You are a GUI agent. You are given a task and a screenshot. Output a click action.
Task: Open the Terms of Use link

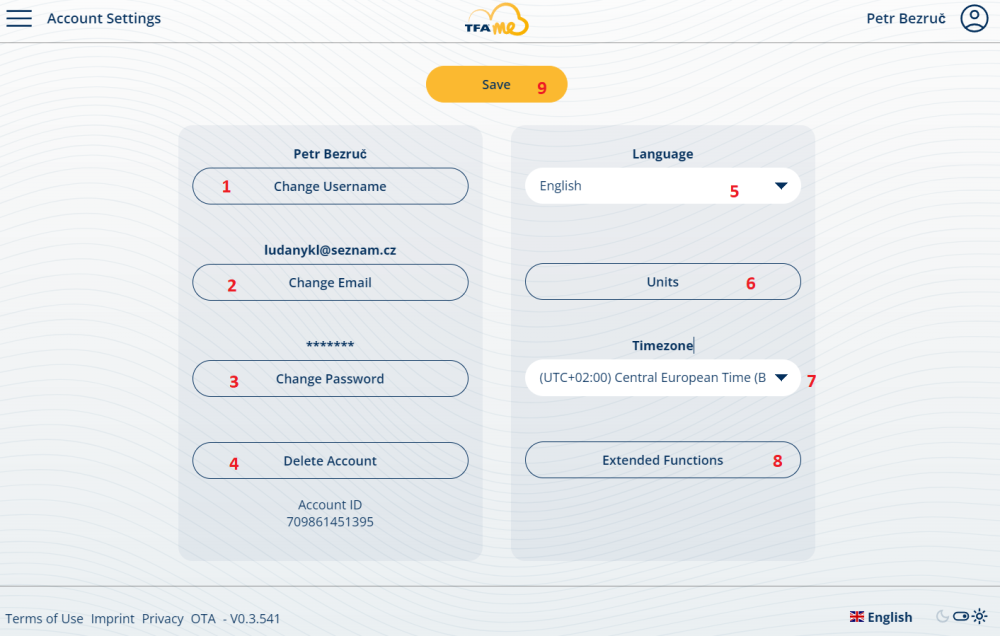pos(44,619)
